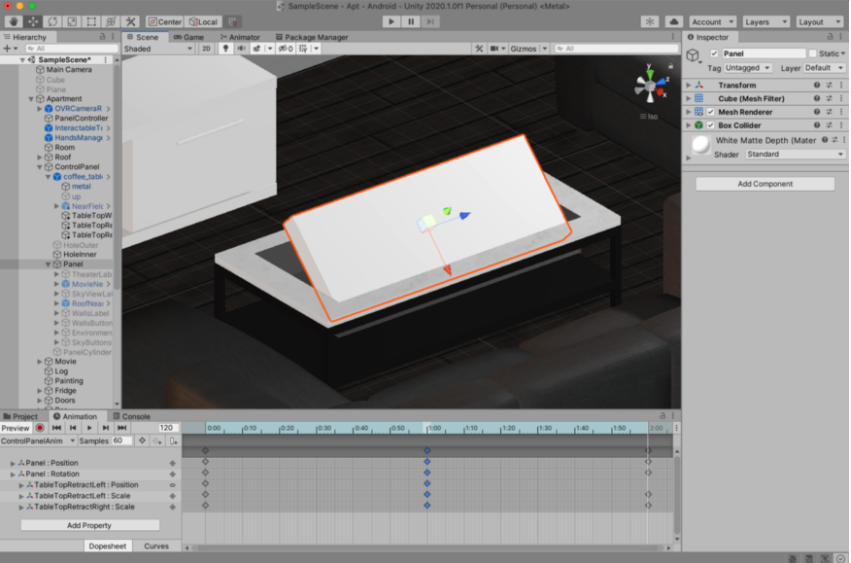Click the add keyframe icon

[x=158, y=441]
